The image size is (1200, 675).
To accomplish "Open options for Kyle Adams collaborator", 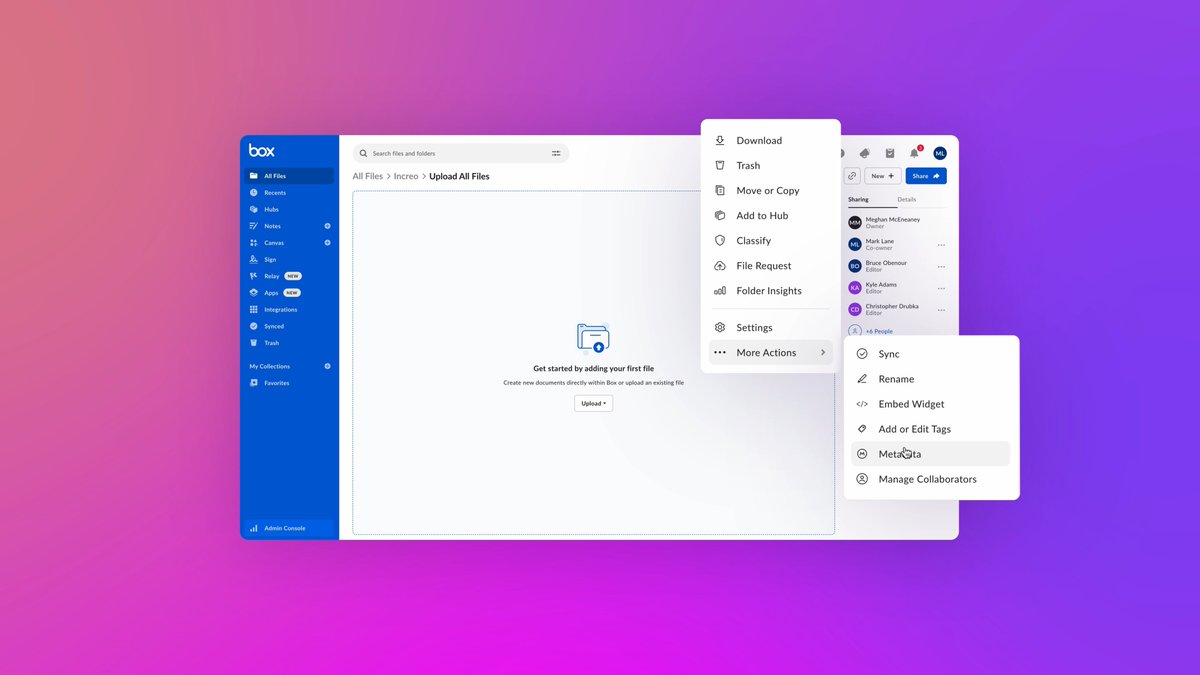I will pos(941,288).
